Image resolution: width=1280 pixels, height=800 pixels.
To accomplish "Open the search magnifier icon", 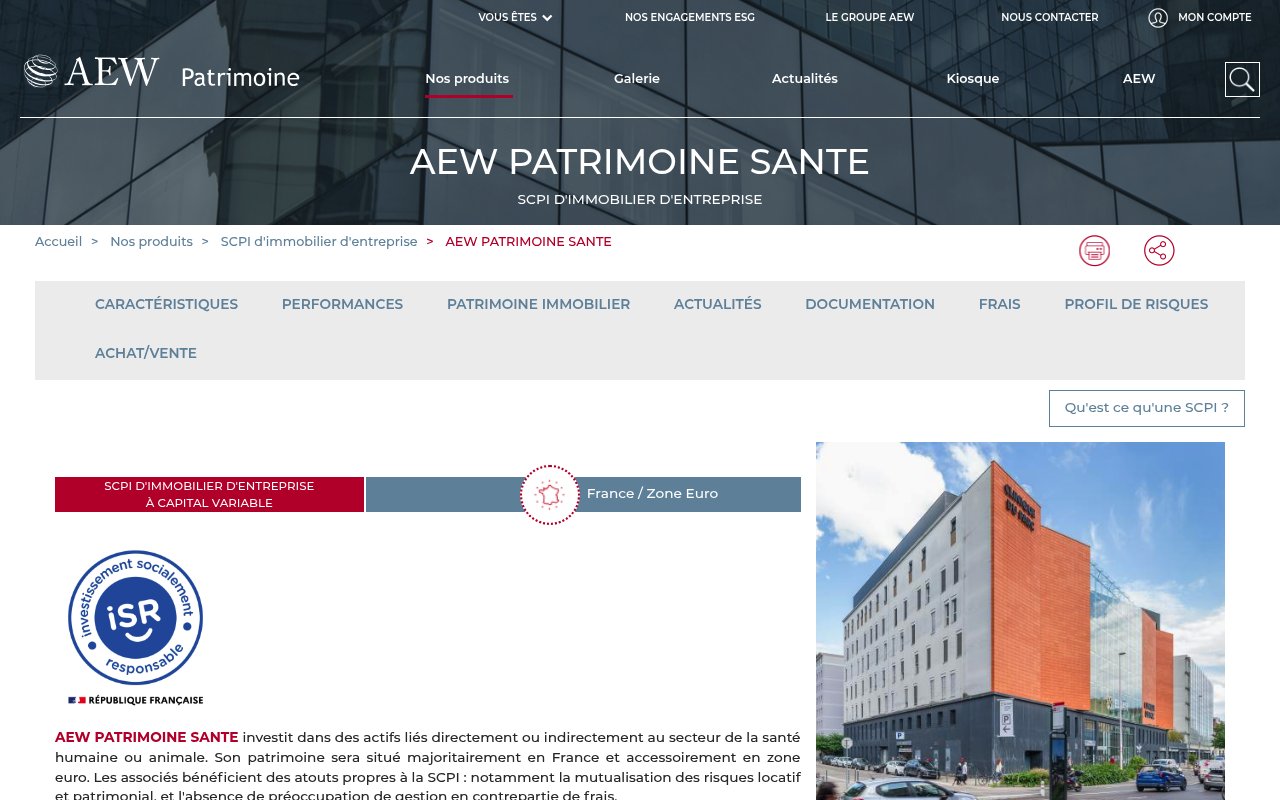I will point(1242,79).
